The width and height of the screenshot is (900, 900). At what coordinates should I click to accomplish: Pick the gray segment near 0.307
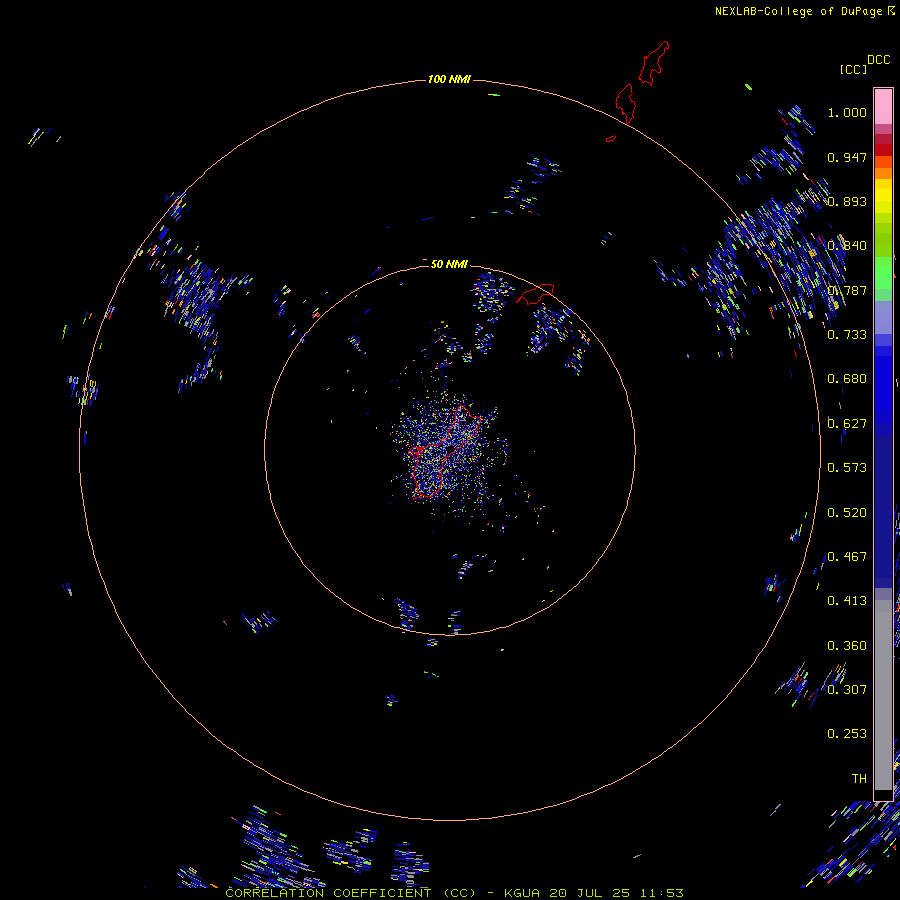[883, 695]
